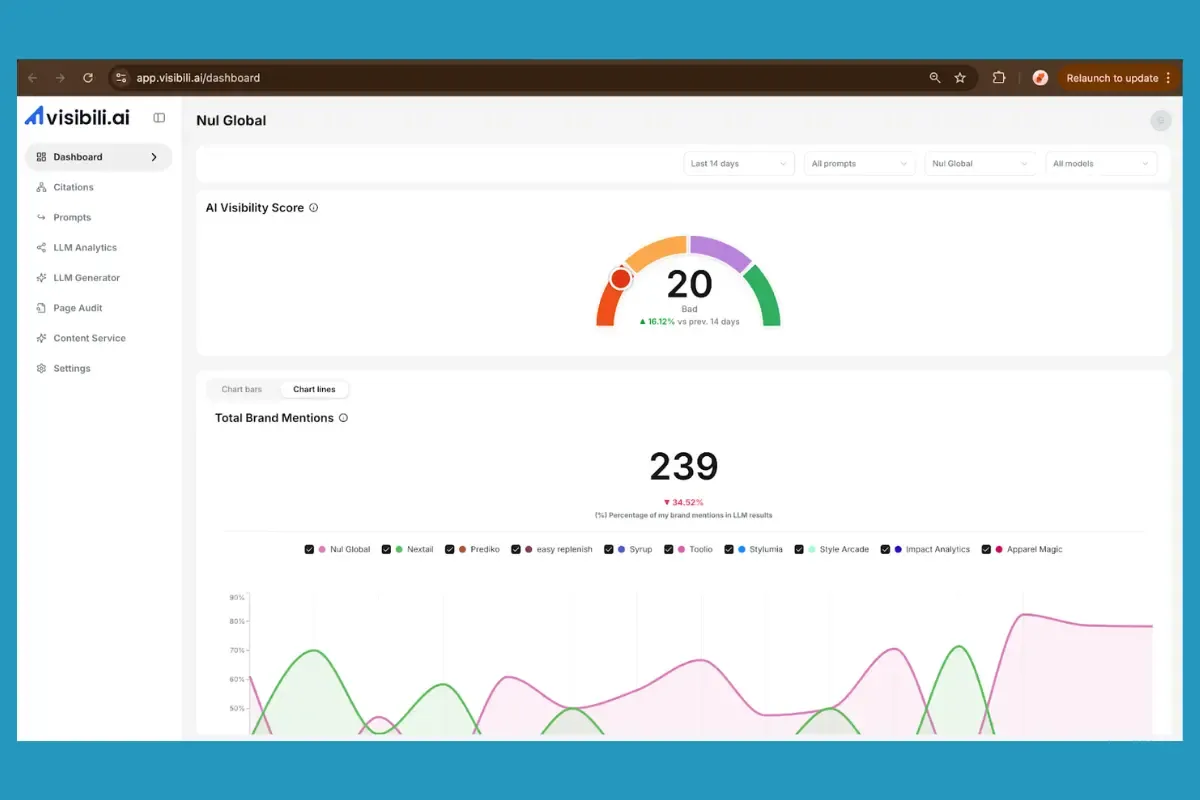
Task: Click the site information icon in address bar
Action: pos(121,78)
